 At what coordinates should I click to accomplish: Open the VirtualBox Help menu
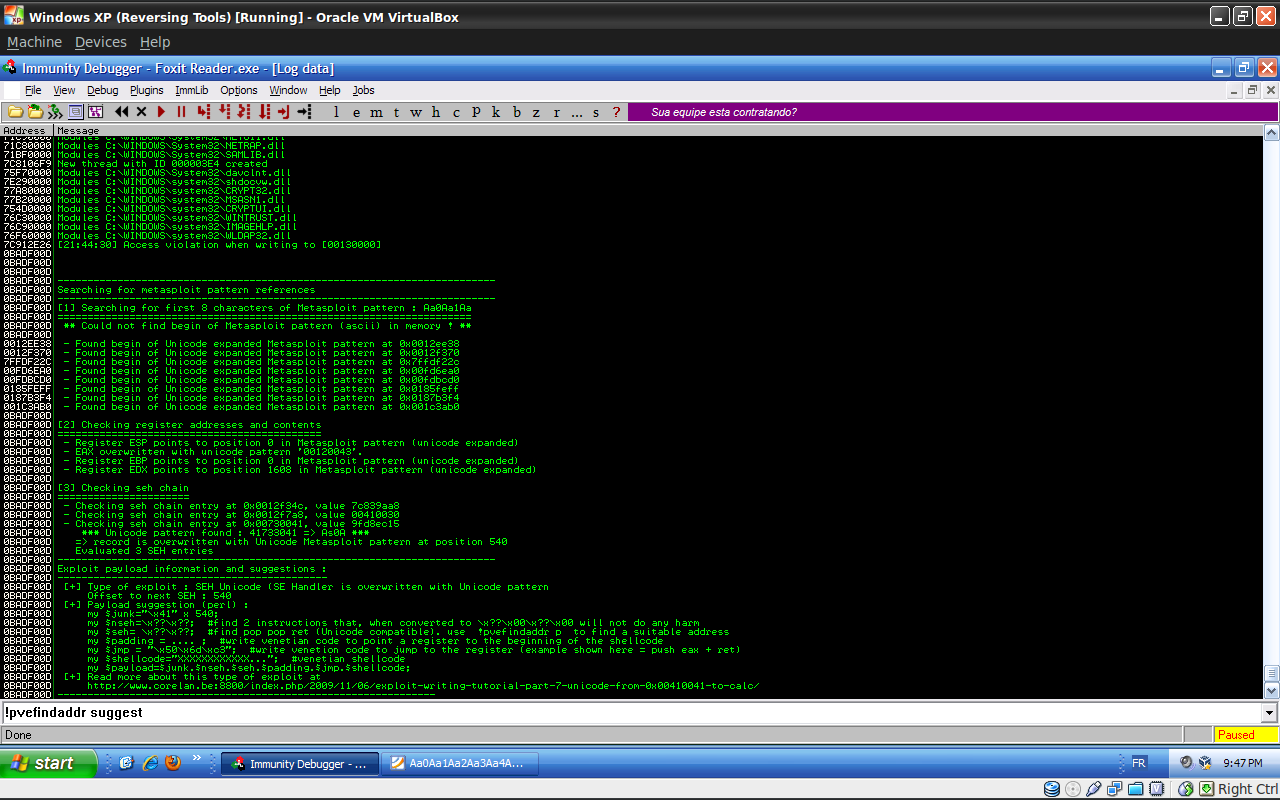(x=155, y=42)
